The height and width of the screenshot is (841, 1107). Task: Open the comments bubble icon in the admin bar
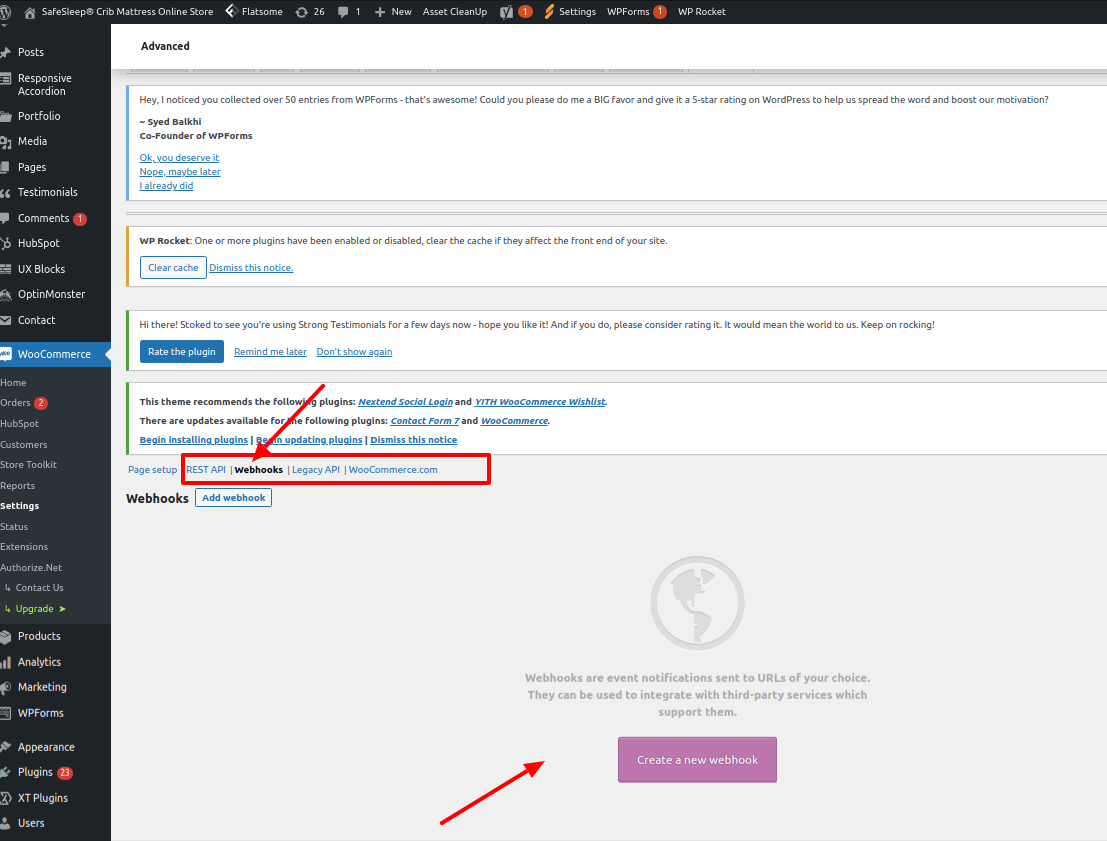343,12
